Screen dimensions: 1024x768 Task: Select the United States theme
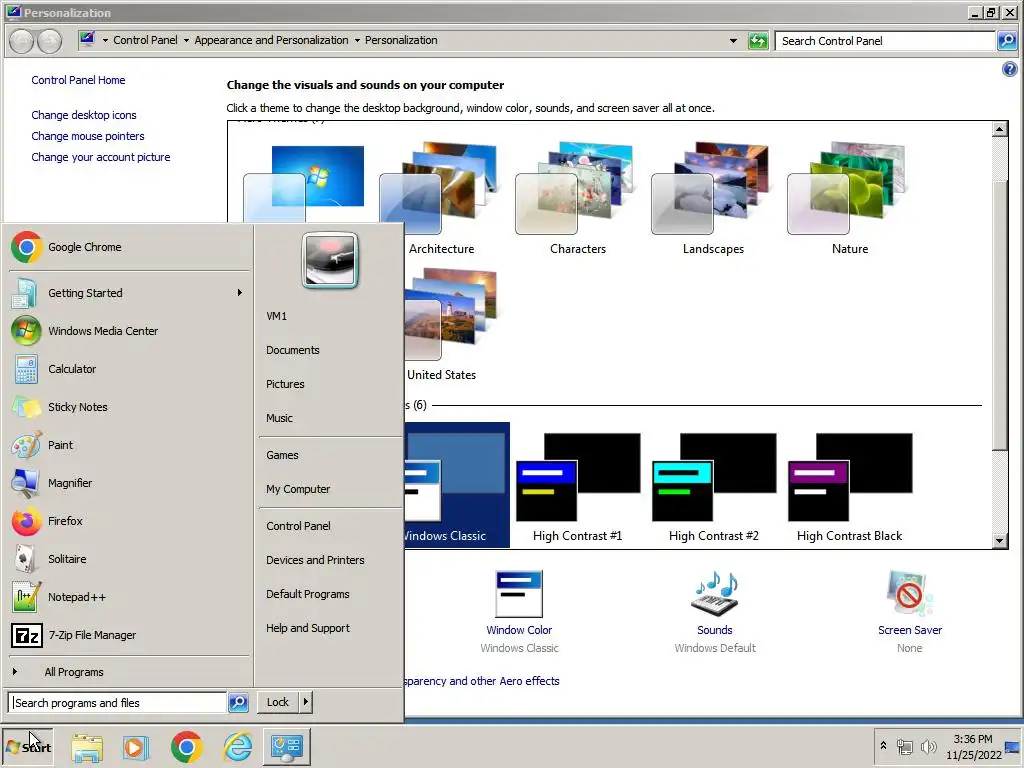(x=449, y=325)
